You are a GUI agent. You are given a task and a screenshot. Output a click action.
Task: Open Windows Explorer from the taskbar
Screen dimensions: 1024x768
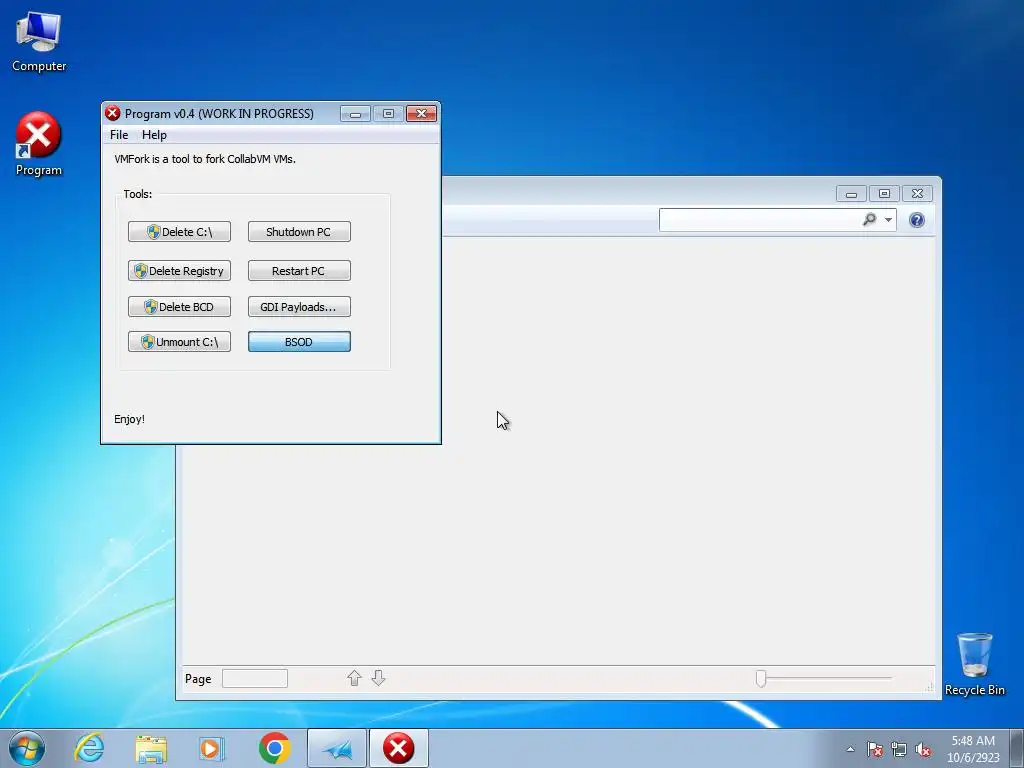pos(152,748)
